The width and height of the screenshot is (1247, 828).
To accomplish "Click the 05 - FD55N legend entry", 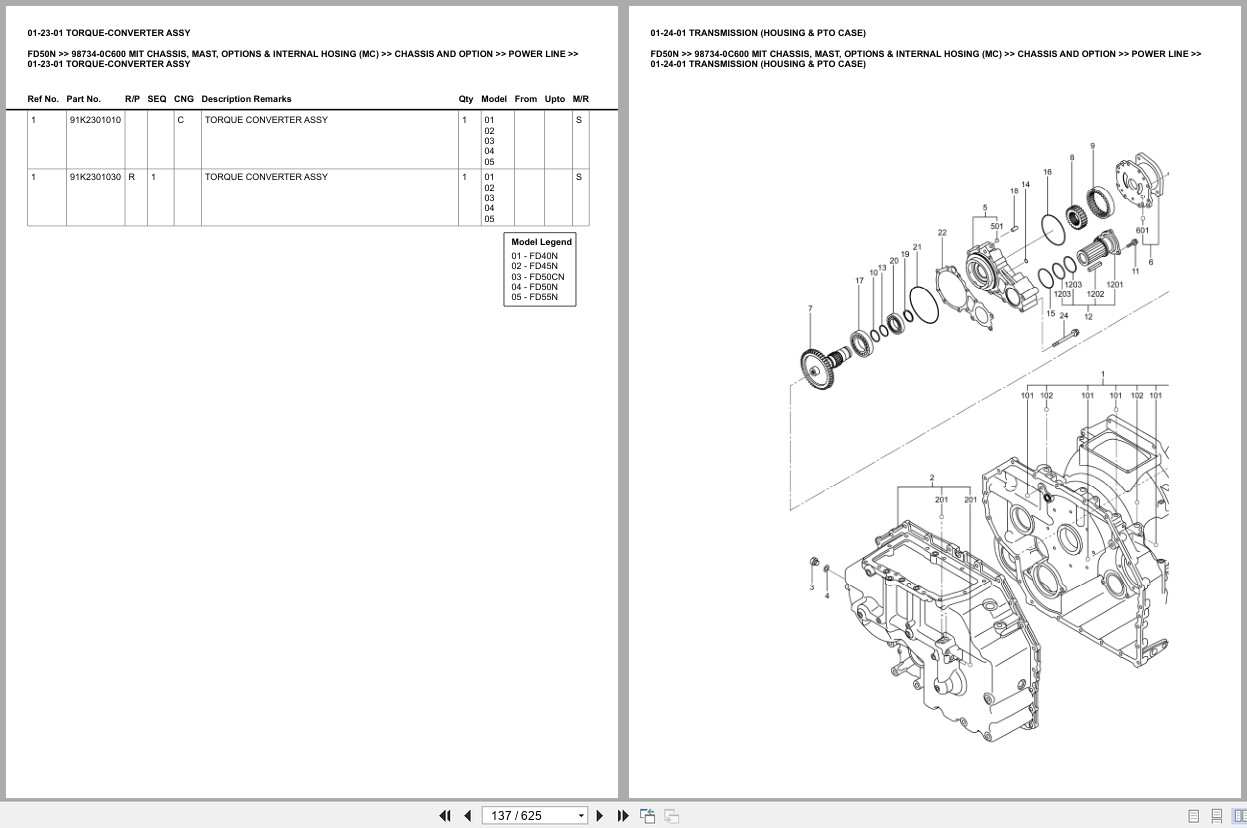I will coord(535,297).
